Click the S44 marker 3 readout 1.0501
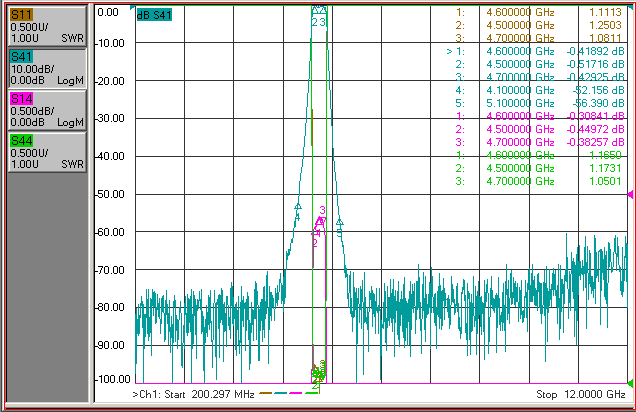The width and height of the screenshot is (636, 412). pos(605,181)
